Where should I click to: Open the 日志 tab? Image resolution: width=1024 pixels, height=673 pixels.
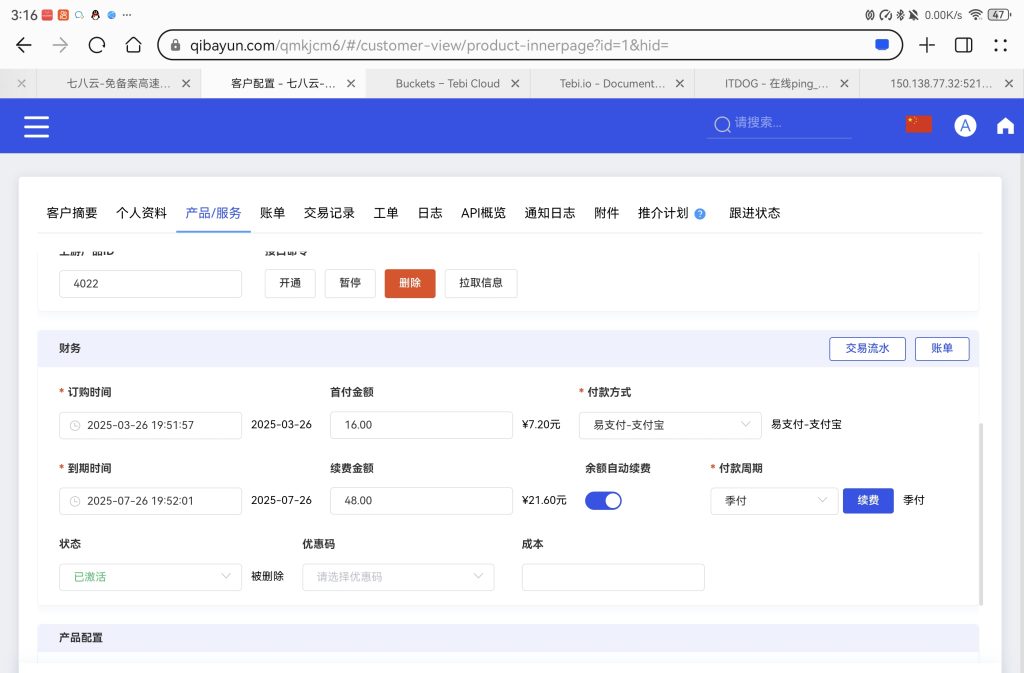(430, 213)
